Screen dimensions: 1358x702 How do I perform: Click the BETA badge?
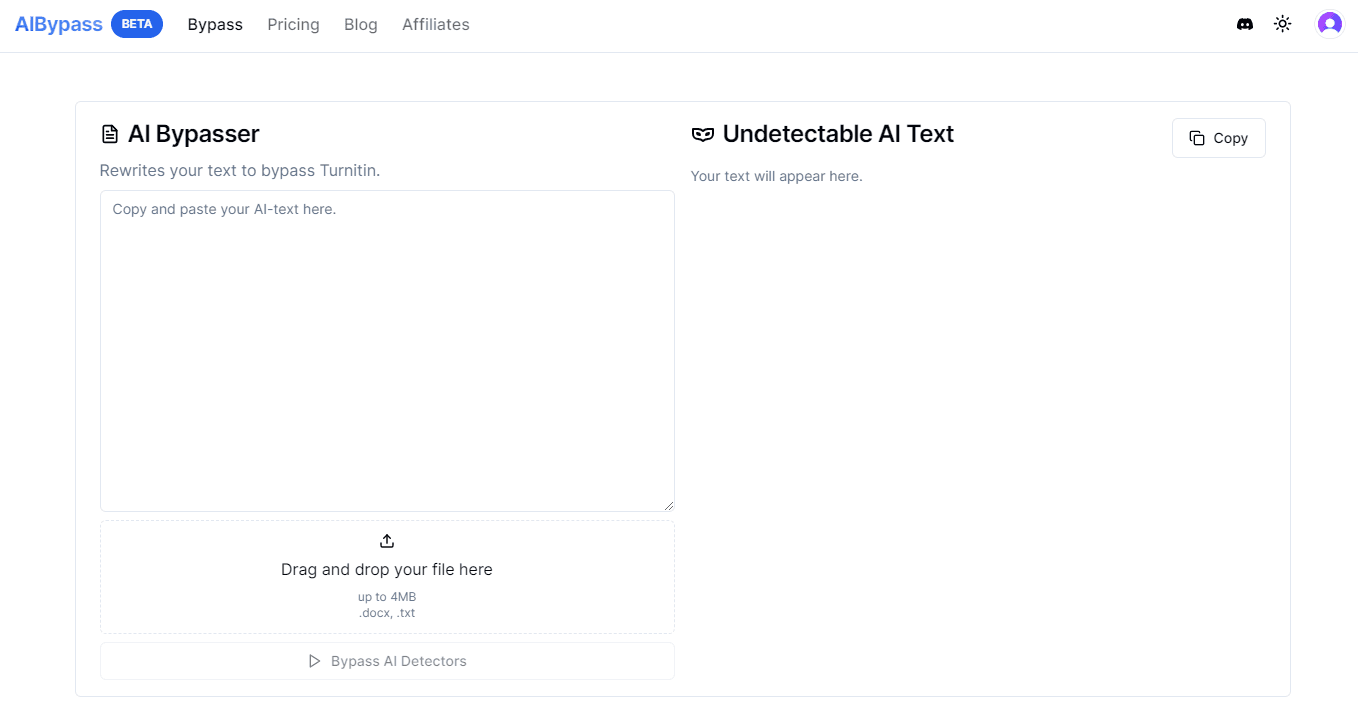137,24
